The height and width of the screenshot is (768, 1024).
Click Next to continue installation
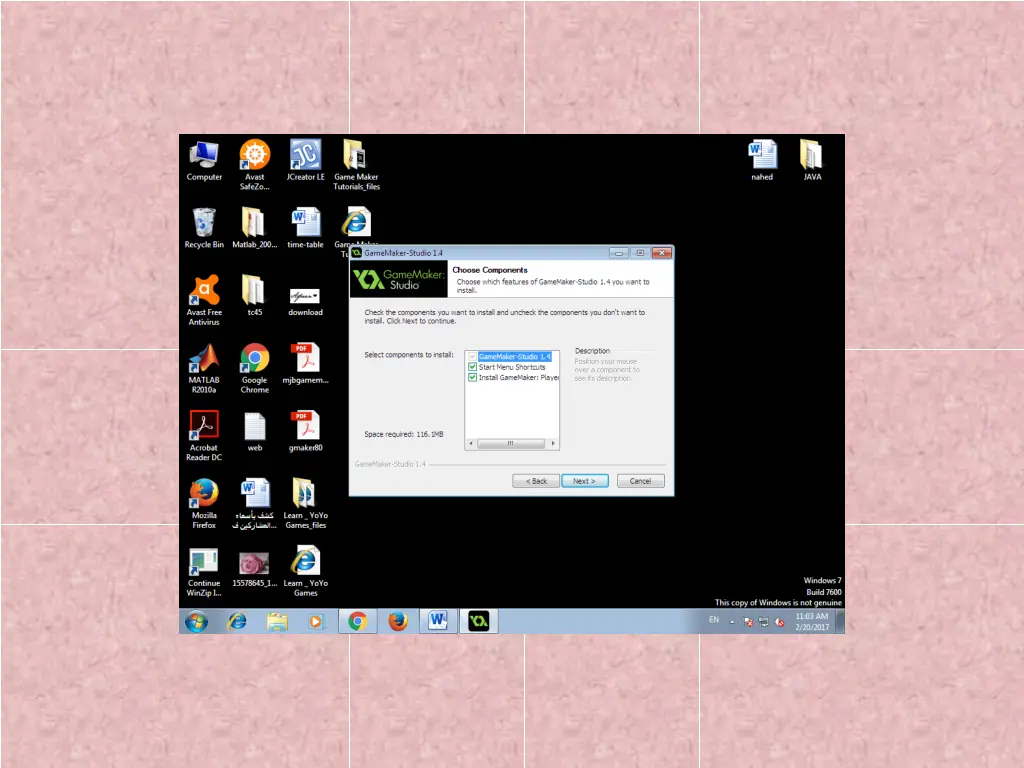[585, 481]
